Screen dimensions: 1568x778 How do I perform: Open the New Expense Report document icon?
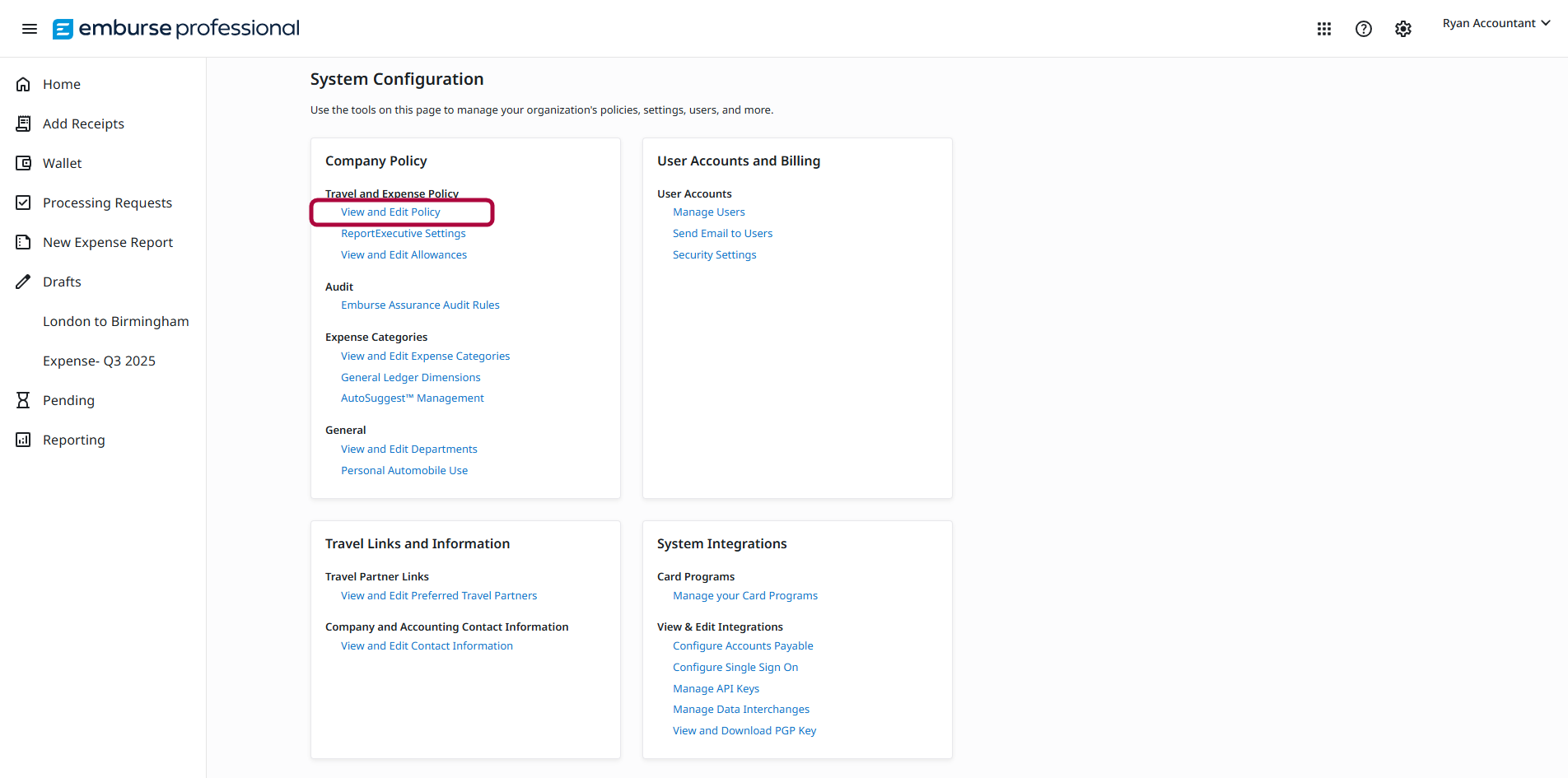click(24, 241)
